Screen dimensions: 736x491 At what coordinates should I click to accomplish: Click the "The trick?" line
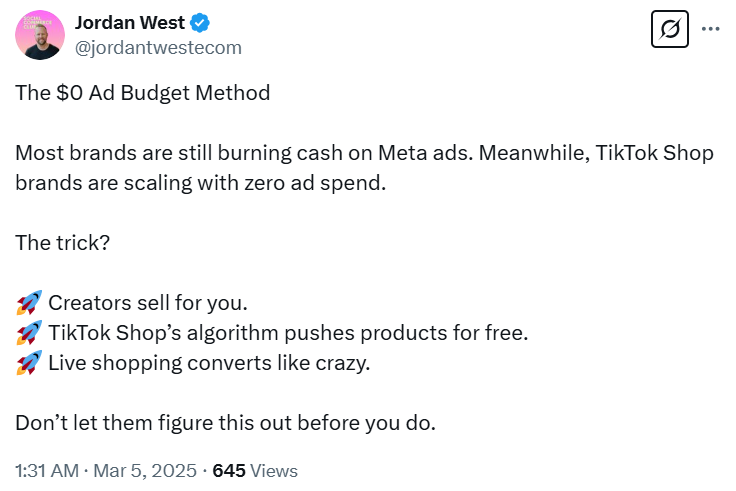[62, 243]
